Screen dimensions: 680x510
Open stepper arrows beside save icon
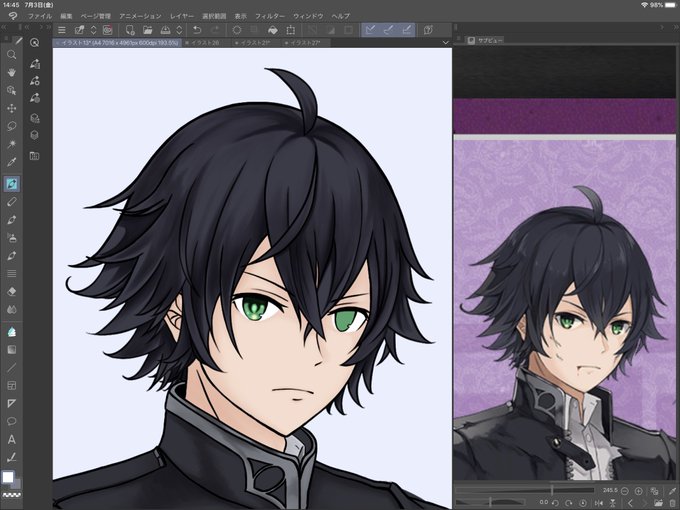(x=179, y=30)
